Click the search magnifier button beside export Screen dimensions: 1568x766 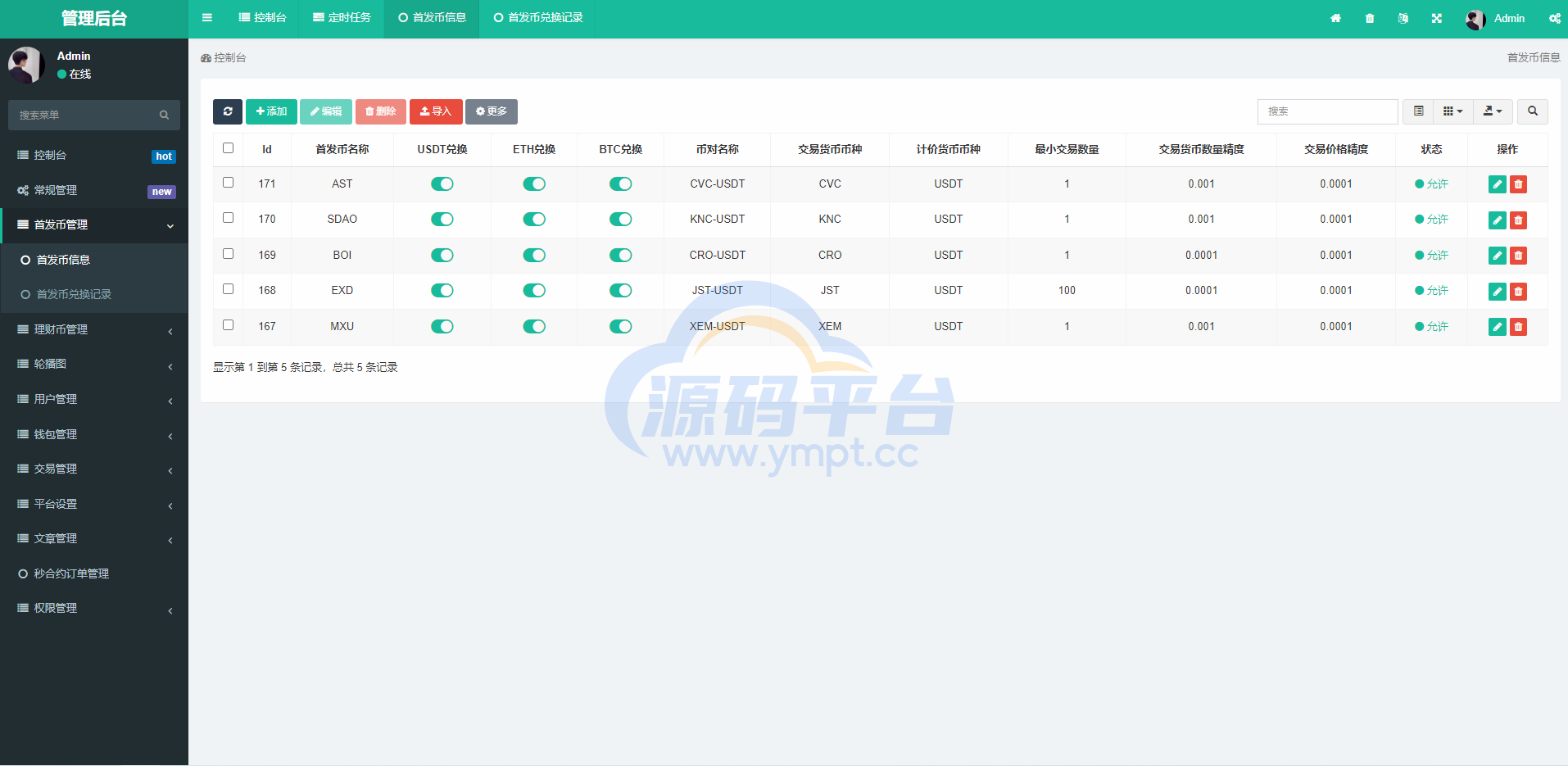point(1533,111)
